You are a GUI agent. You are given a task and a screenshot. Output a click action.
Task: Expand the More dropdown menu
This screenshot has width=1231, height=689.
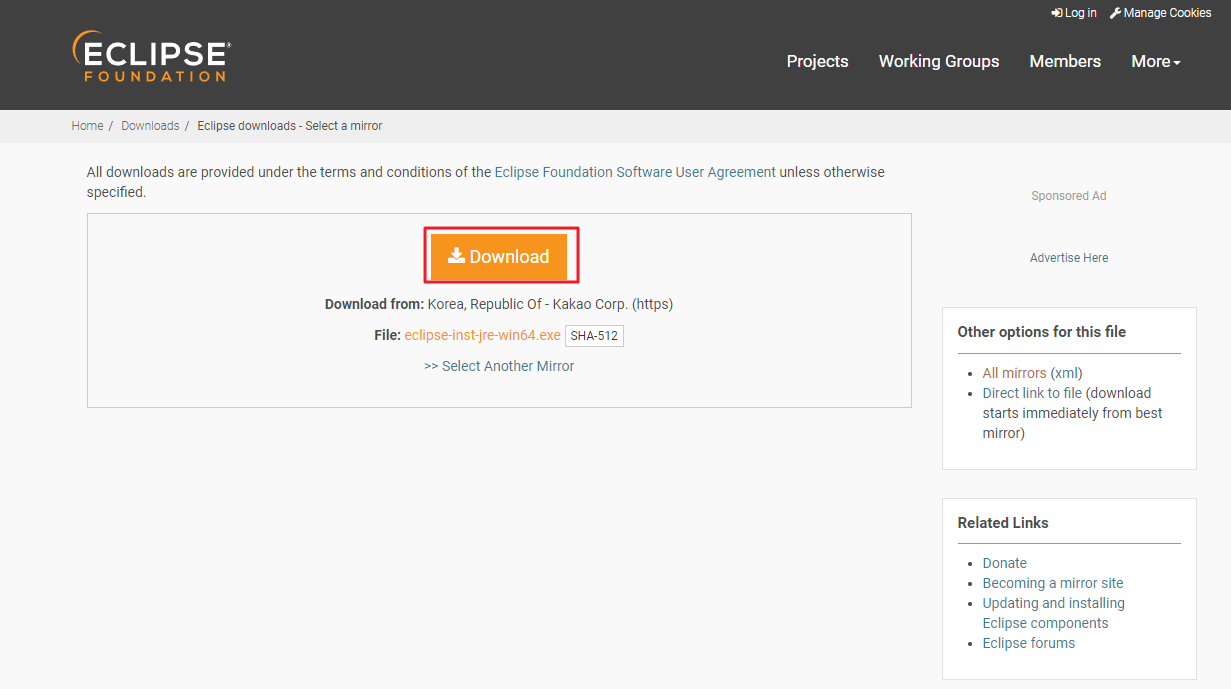[x=1156, y=61]
